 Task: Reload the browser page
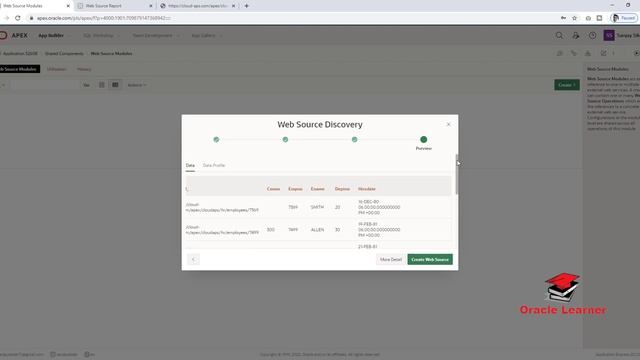[18, 18]
